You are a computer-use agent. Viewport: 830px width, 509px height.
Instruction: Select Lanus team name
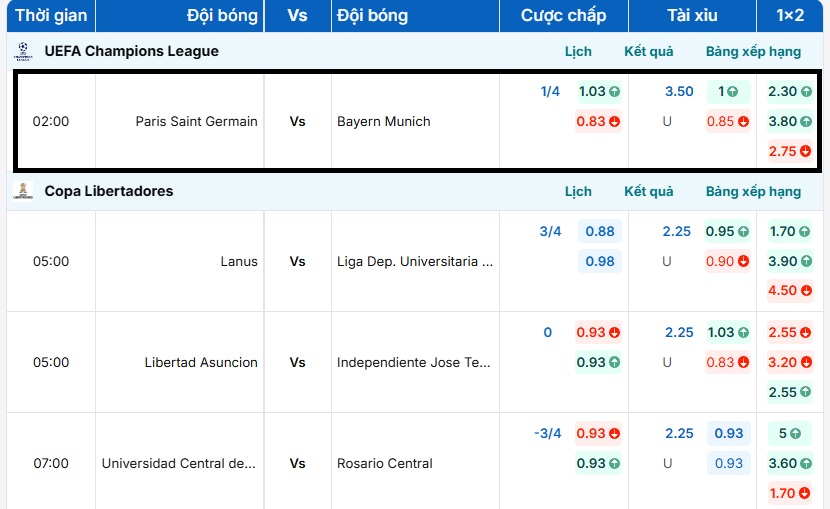(239, 261)
